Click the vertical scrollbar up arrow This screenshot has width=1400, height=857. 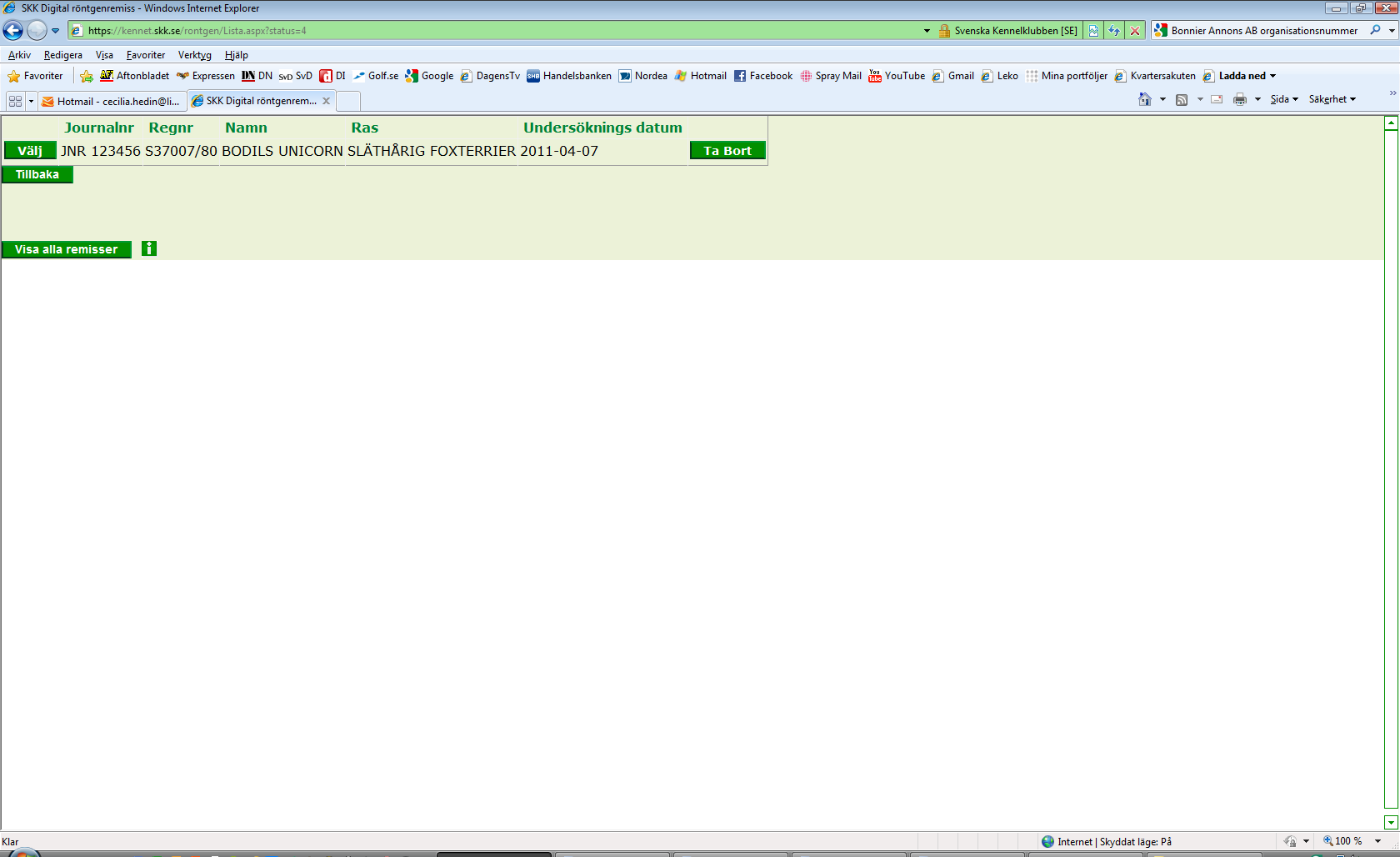tap(1391, 123)
